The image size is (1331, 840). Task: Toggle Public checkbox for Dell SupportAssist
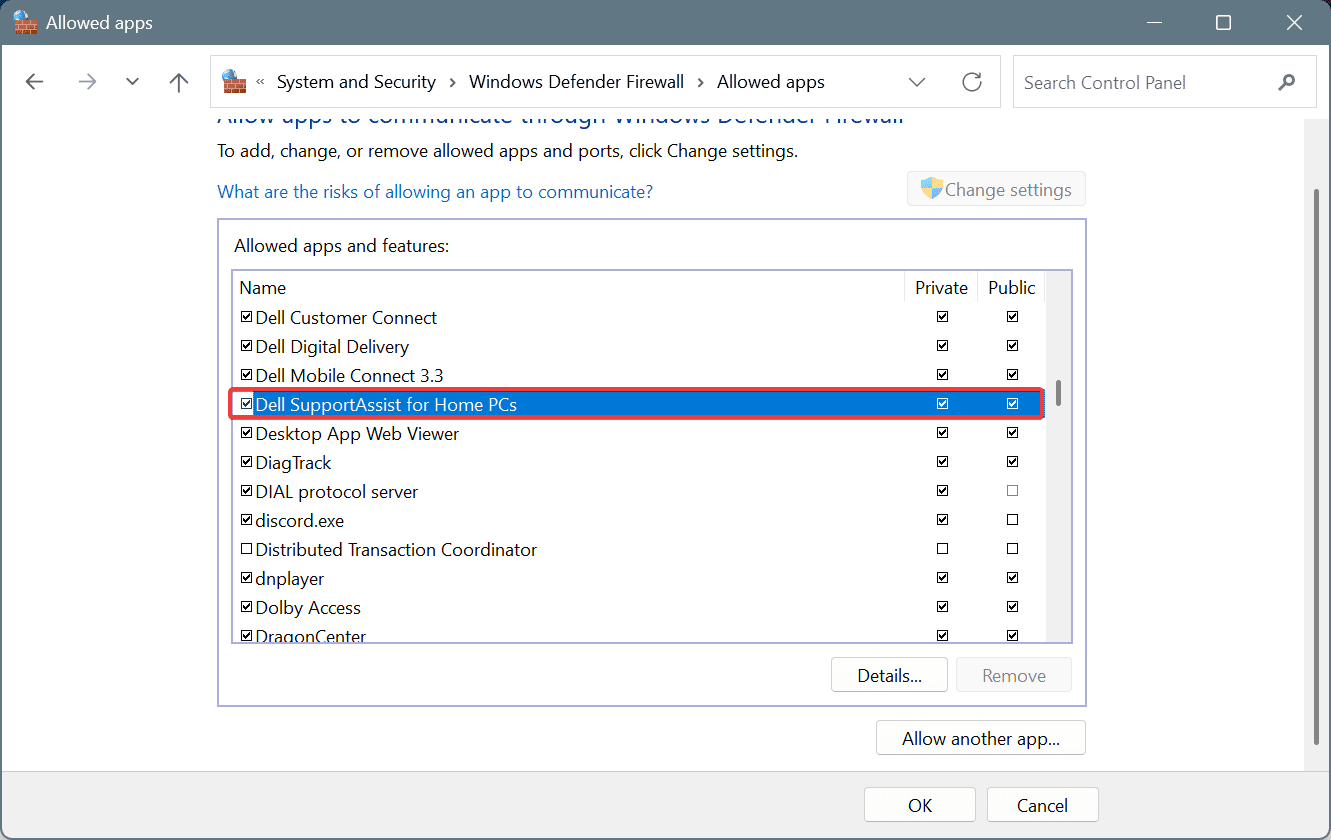[x=1012, y=404]
